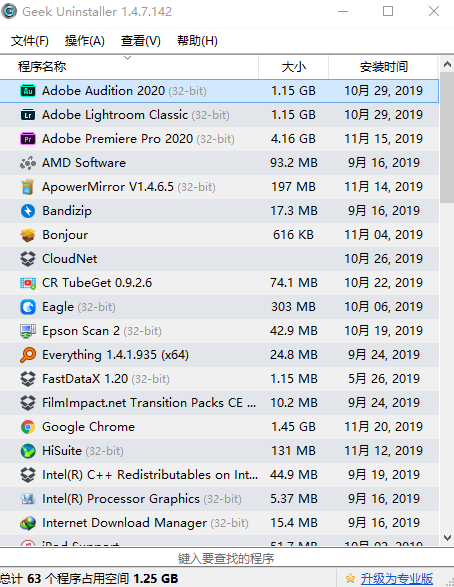Select the Bonjour entry name

pos(65,235)
